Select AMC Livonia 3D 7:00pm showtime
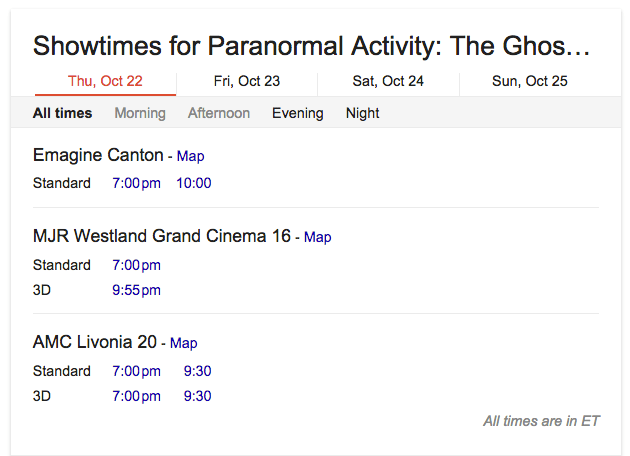 click(137, 396)
